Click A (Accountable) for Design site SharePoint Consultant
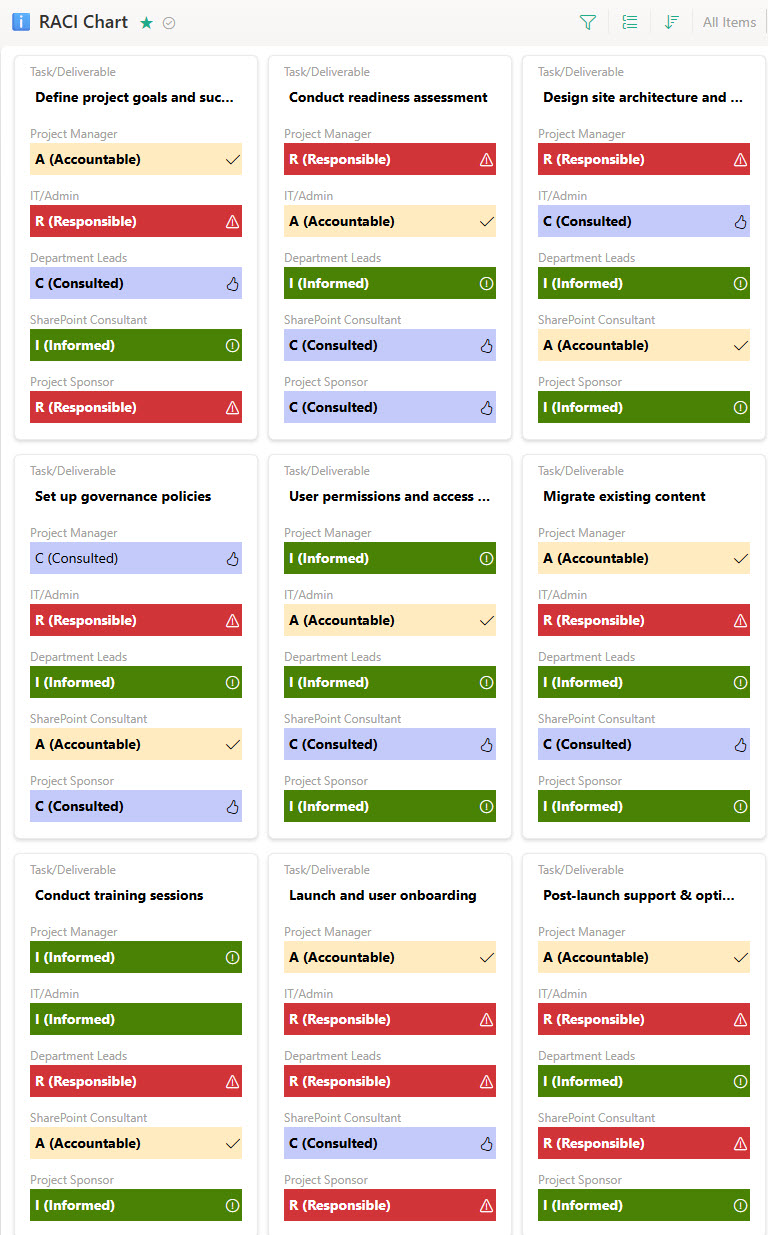 coord(644,345)
